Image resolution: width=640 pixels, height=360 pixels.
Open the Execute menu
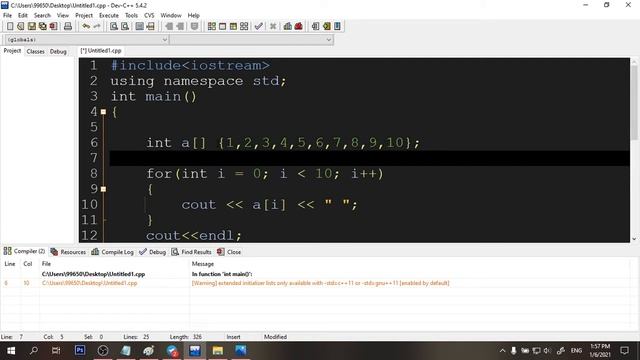tap(109, 16)
